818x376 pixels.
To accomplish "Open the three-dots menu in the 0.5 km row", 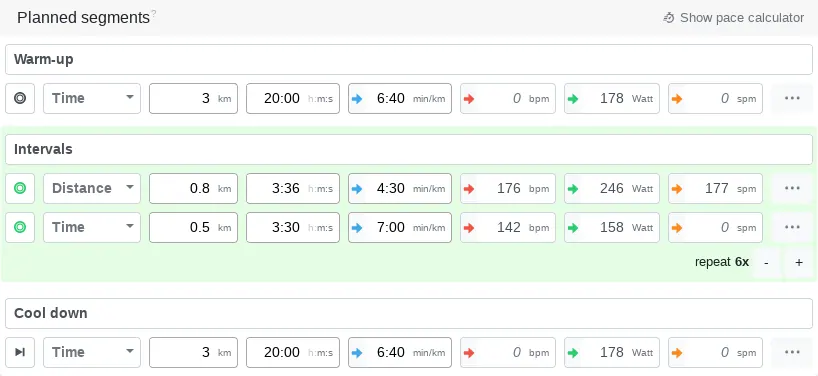I will click(792, 227).
